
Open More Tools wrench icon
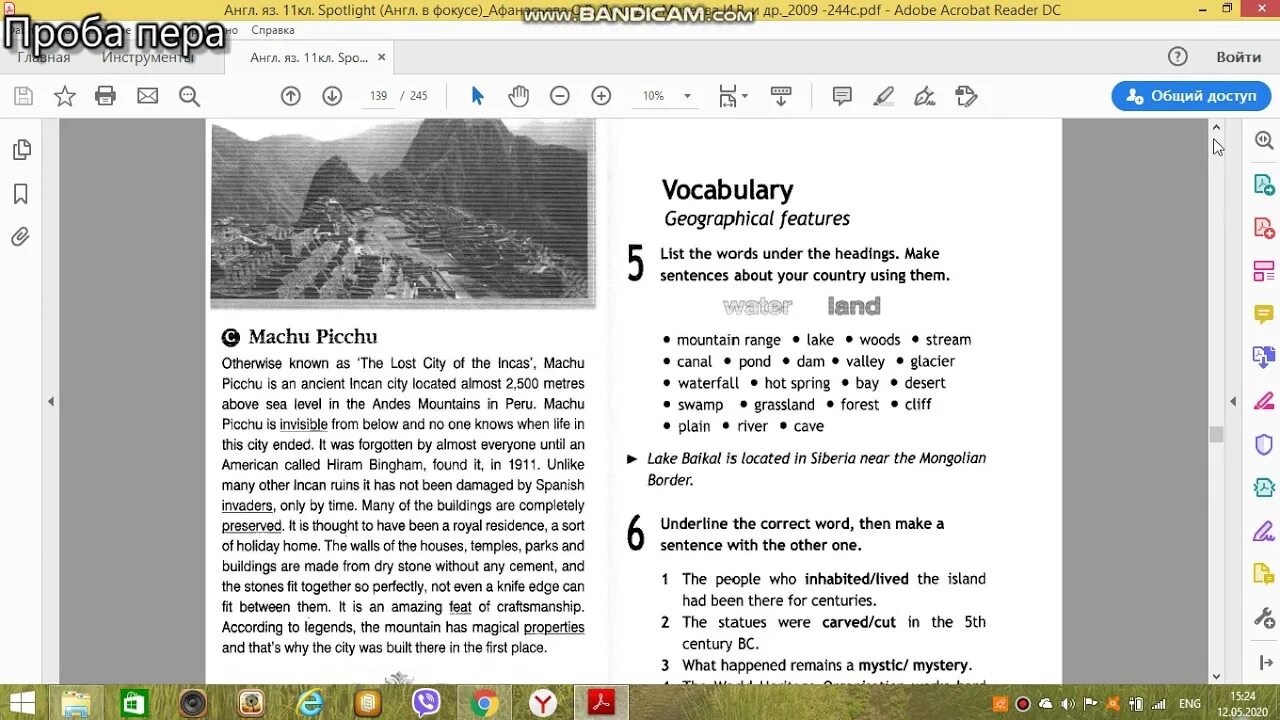(1264, 617)
